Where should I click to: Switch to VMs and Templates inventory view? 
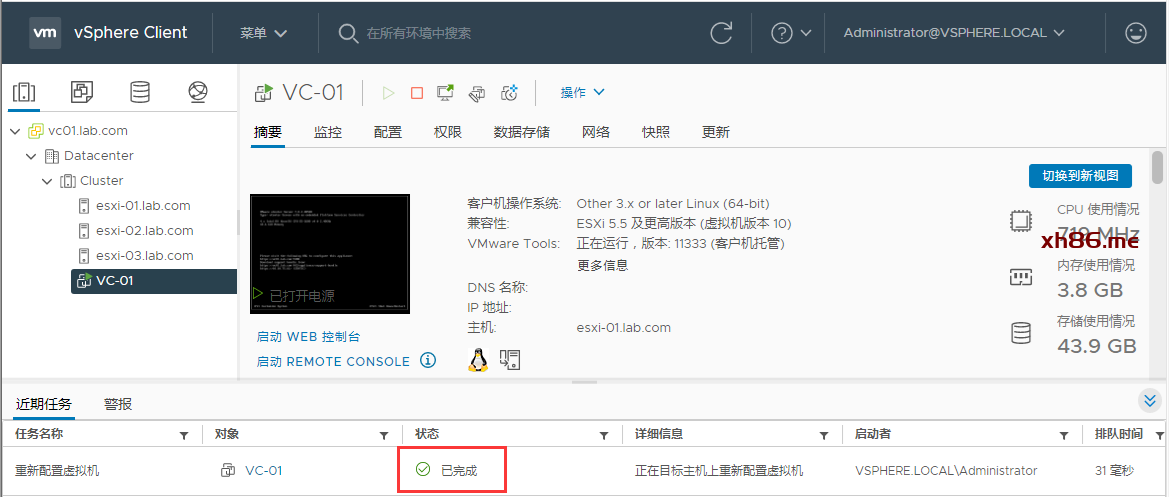pos(81,92)
